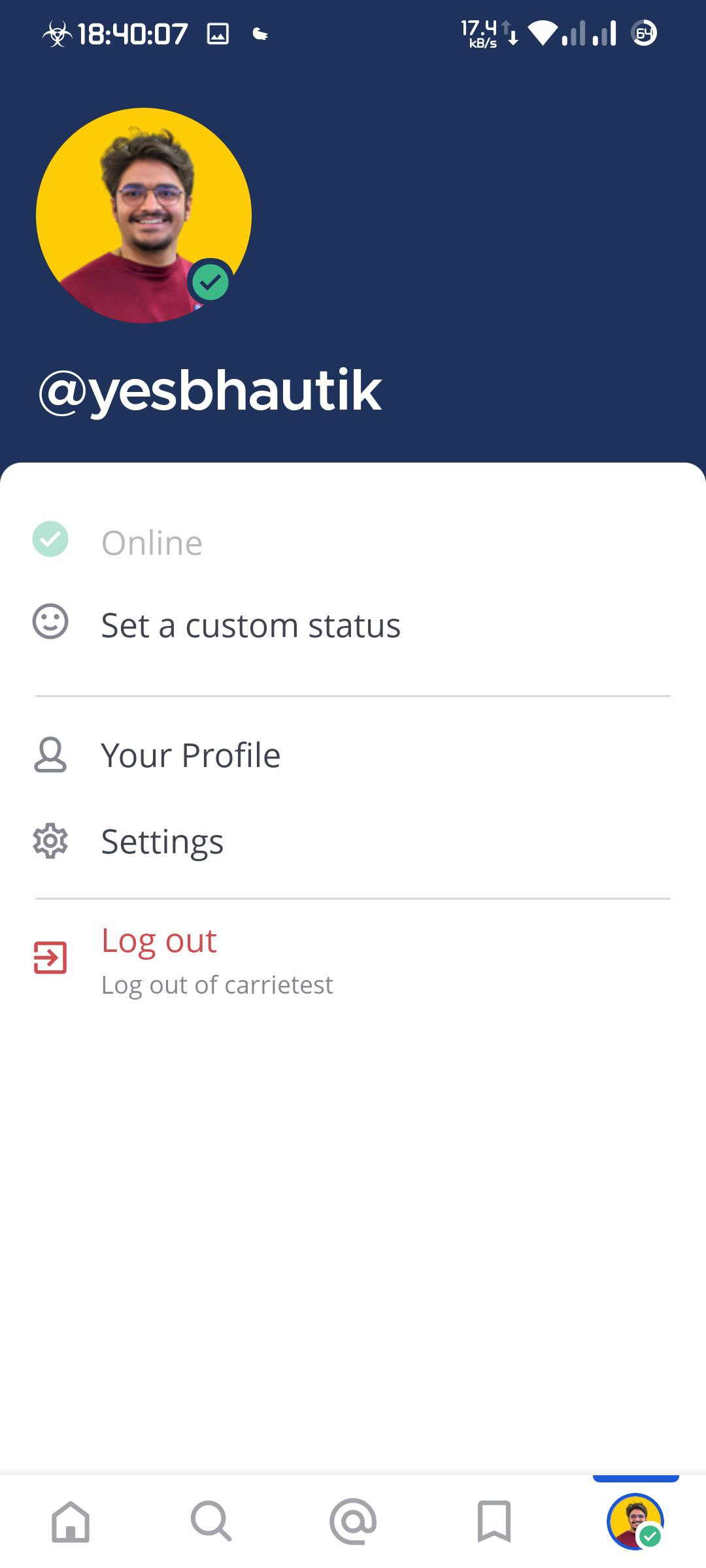View saved items via bookmark icon

(494, 1522)
